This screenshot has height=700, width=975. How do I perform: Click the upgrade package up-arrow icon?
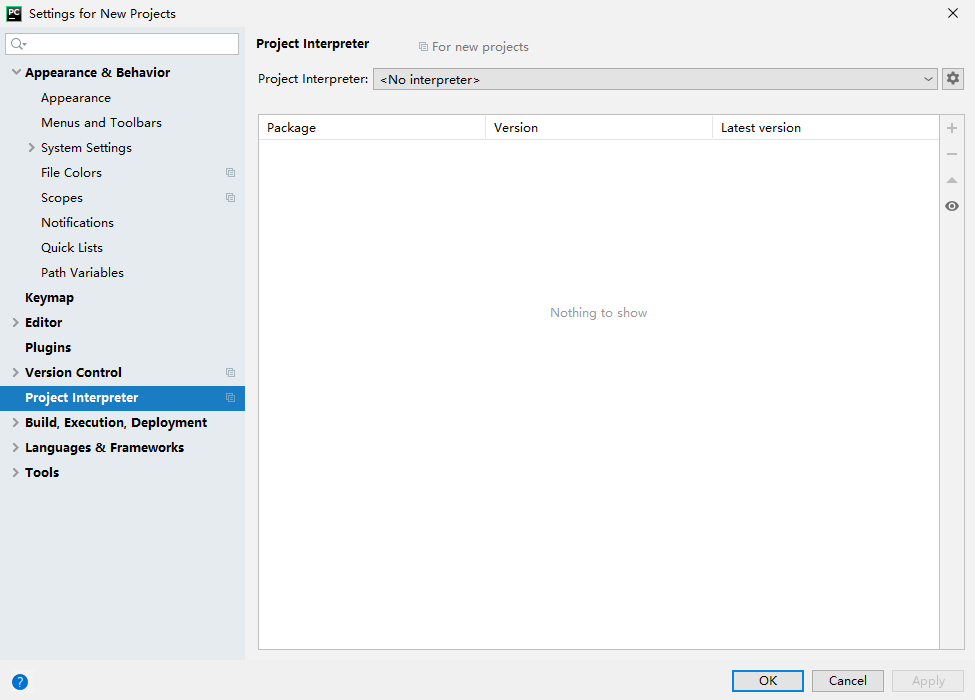pos(952,180)
